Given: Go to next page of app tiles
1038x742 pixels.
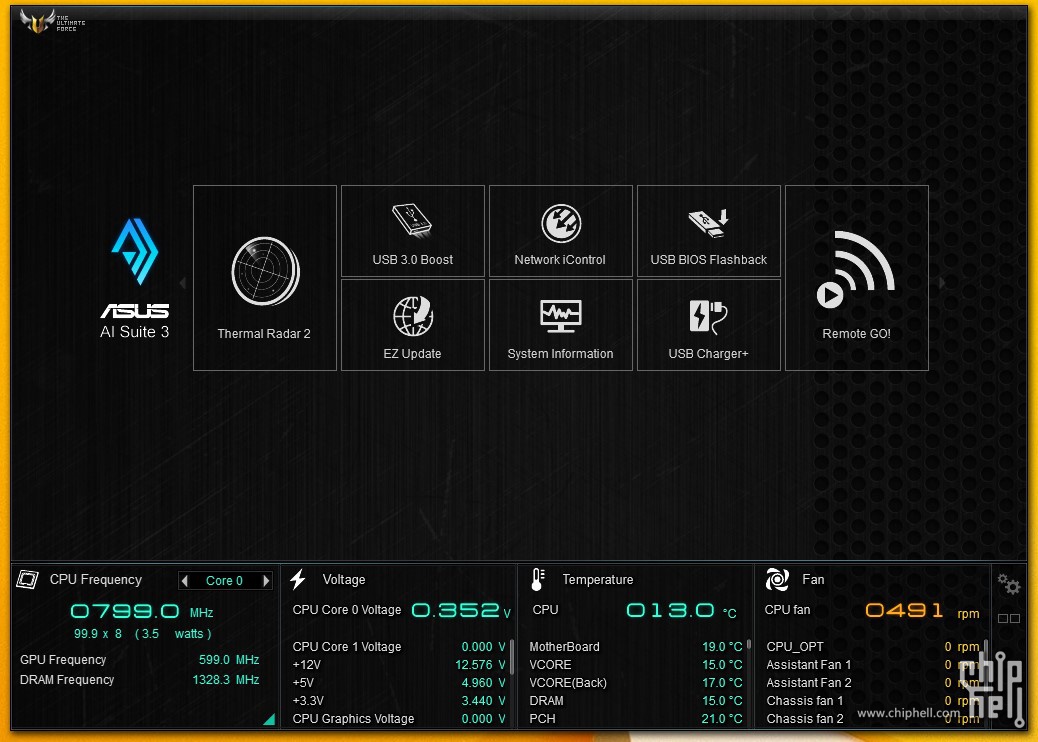Looking at the screenshot, I should pyautogui.click(x=941, y=283).
